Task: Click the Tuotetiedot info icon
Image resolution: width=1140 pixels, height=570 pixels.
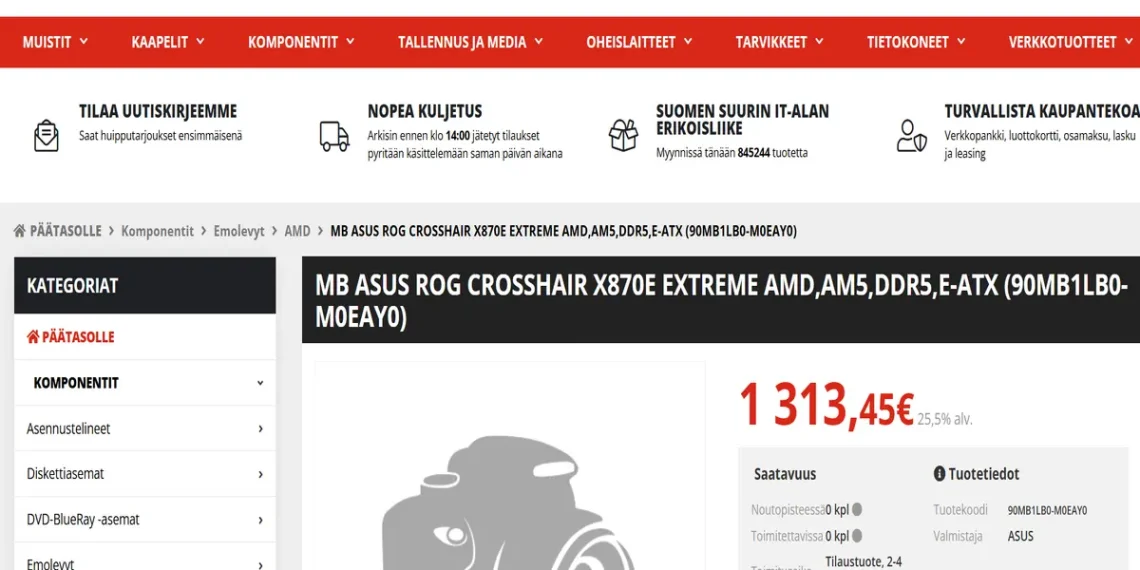Action: (939, 474)
